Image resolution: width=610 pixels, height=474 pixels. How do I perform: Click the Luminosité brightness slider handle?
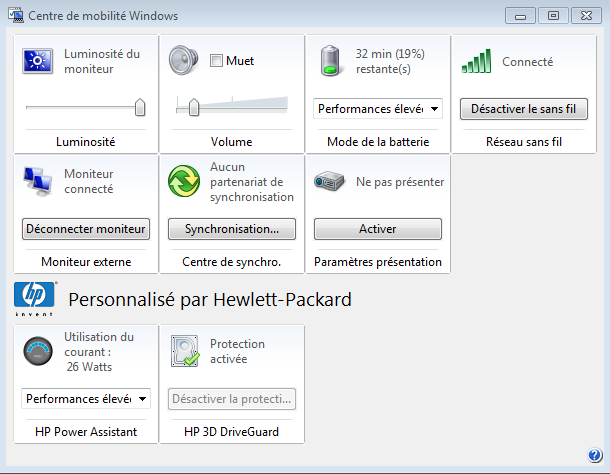140,107
